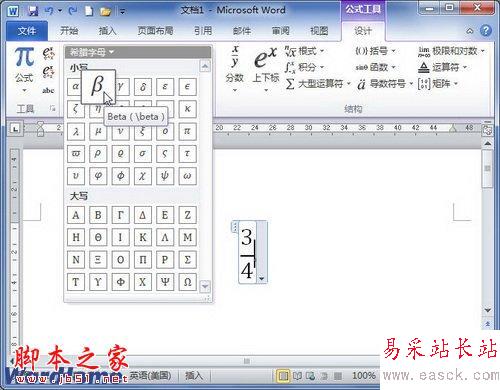
Task: Insert lowercase omega symbol
Action: coord(187,176)
